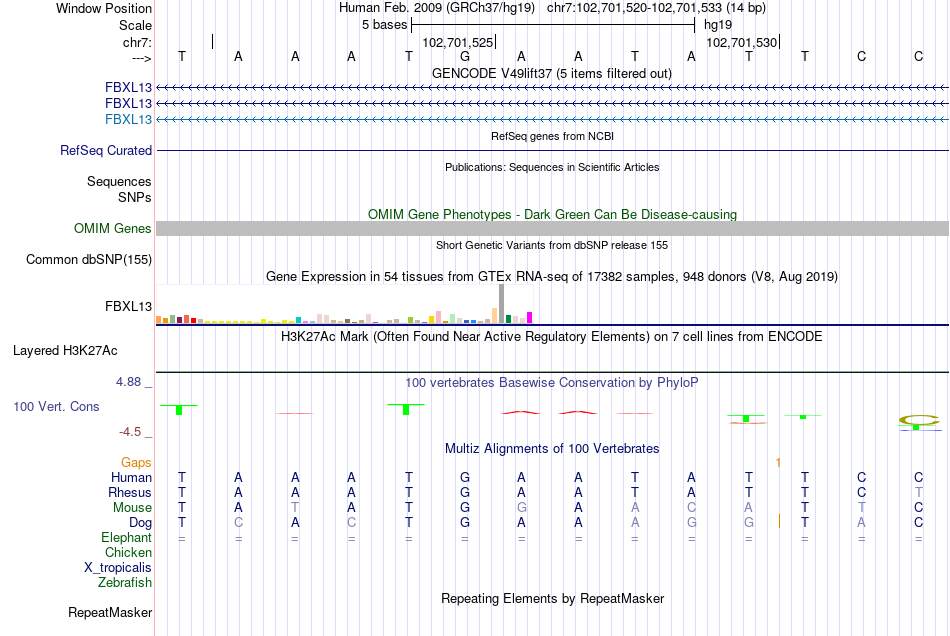Click the orange insertion mark in Dog row
This screenshot has width=950, height=636.
click(x=779, y=521)
